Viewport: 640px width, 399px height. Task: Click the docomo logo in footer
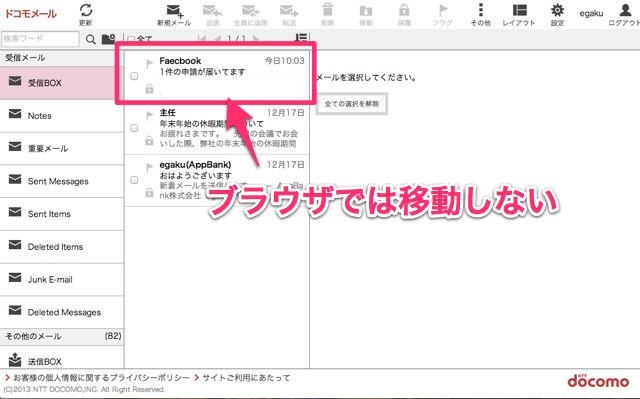[x=598, y=381]
